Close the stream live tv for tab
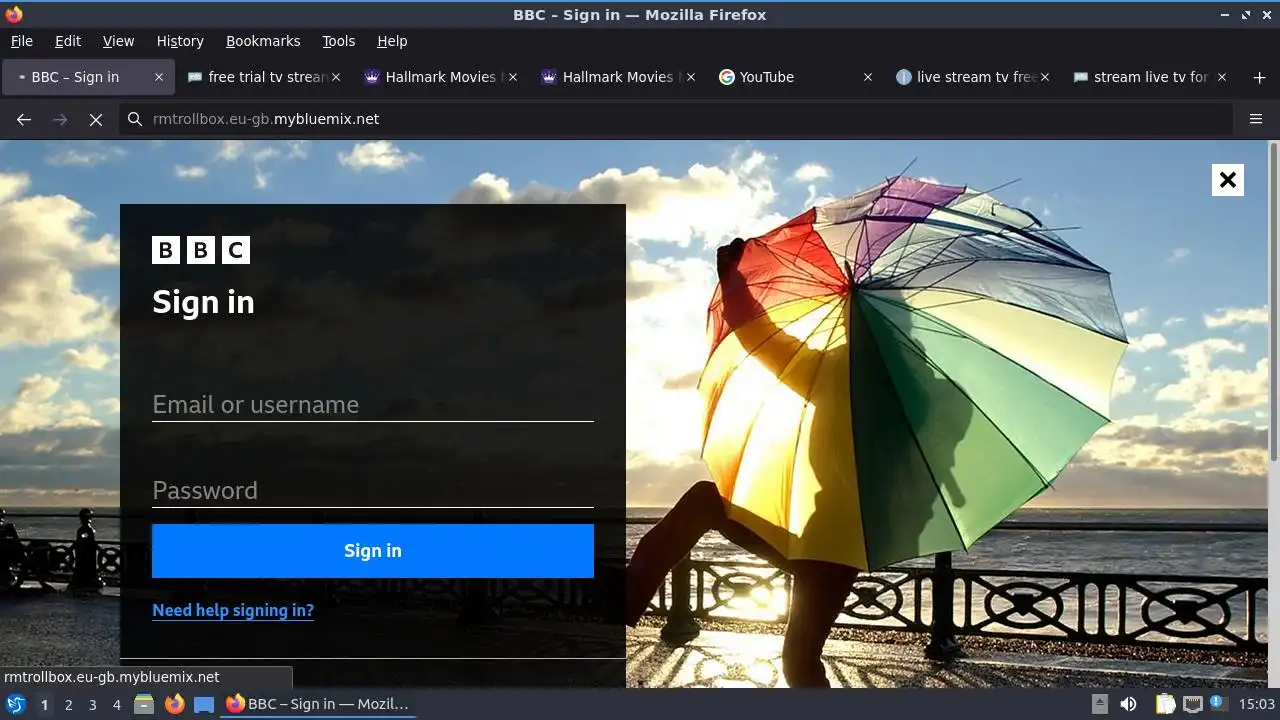1280x720 pixels. click(1222, 77)
